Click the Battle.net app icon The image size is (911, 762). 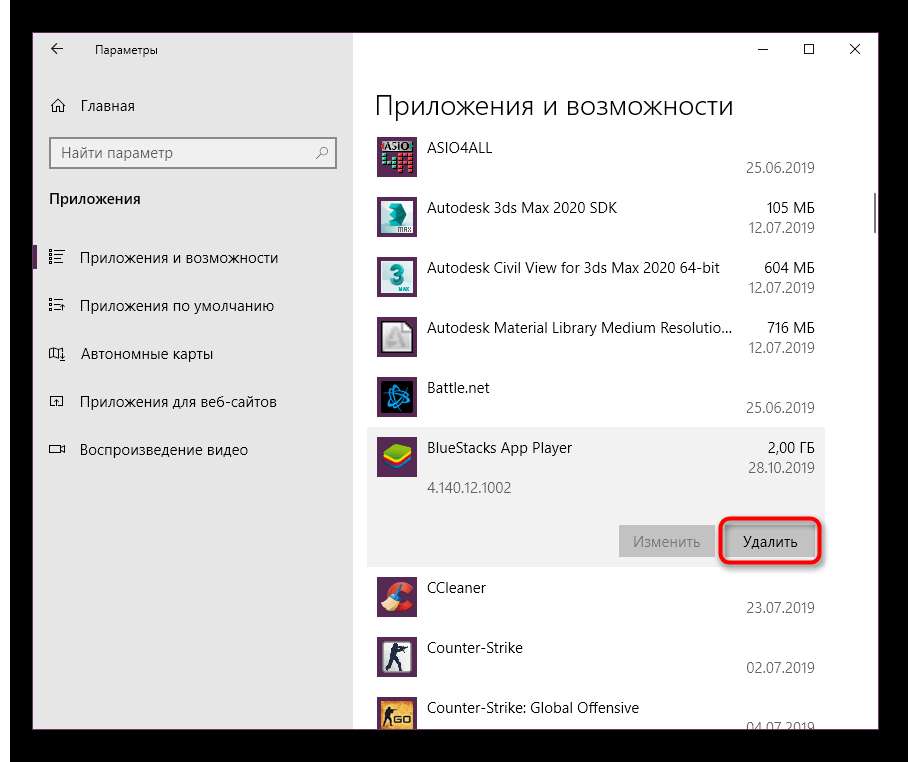pos(396,397)
